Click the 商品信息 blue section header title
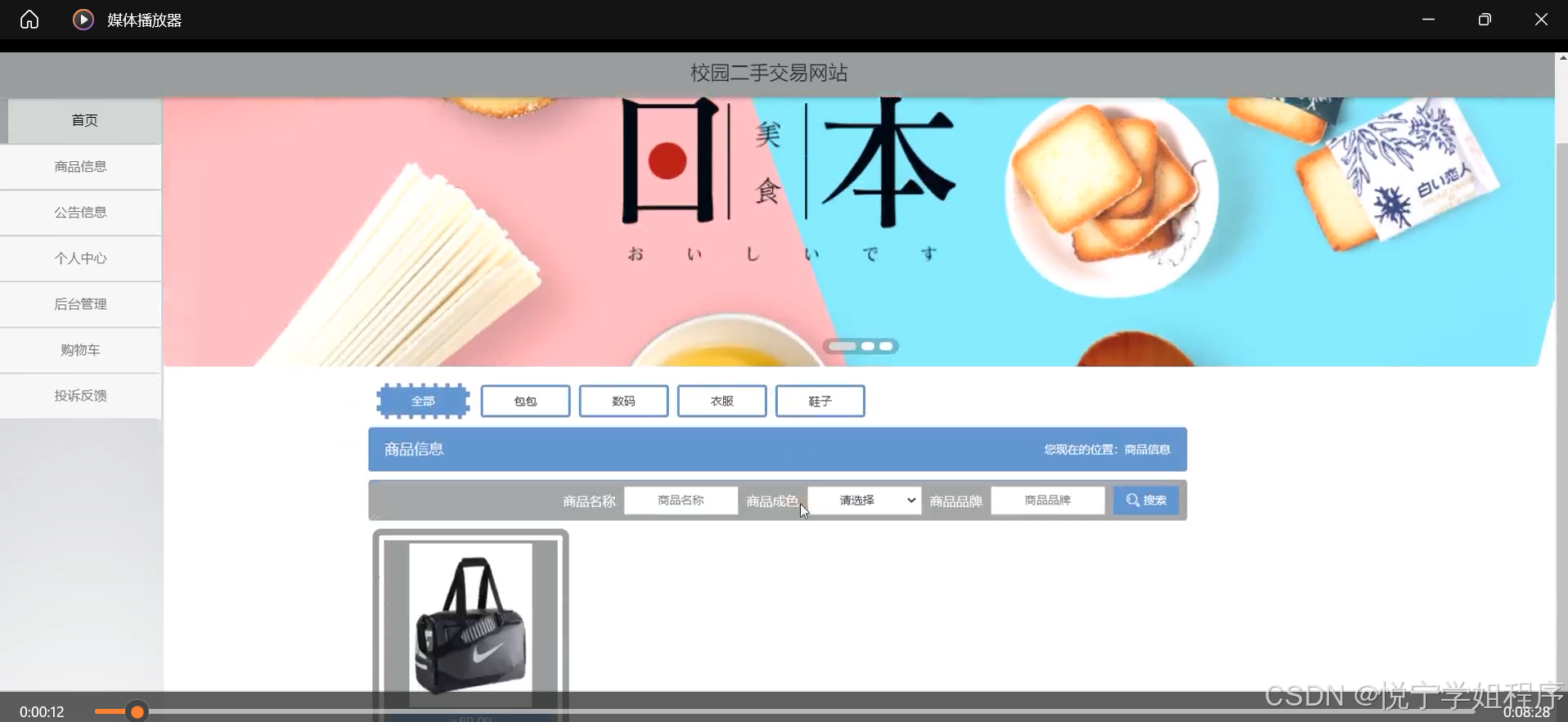Image resolution: width=1568 pixels, height=722 pixels. click(x=414, y=450)
